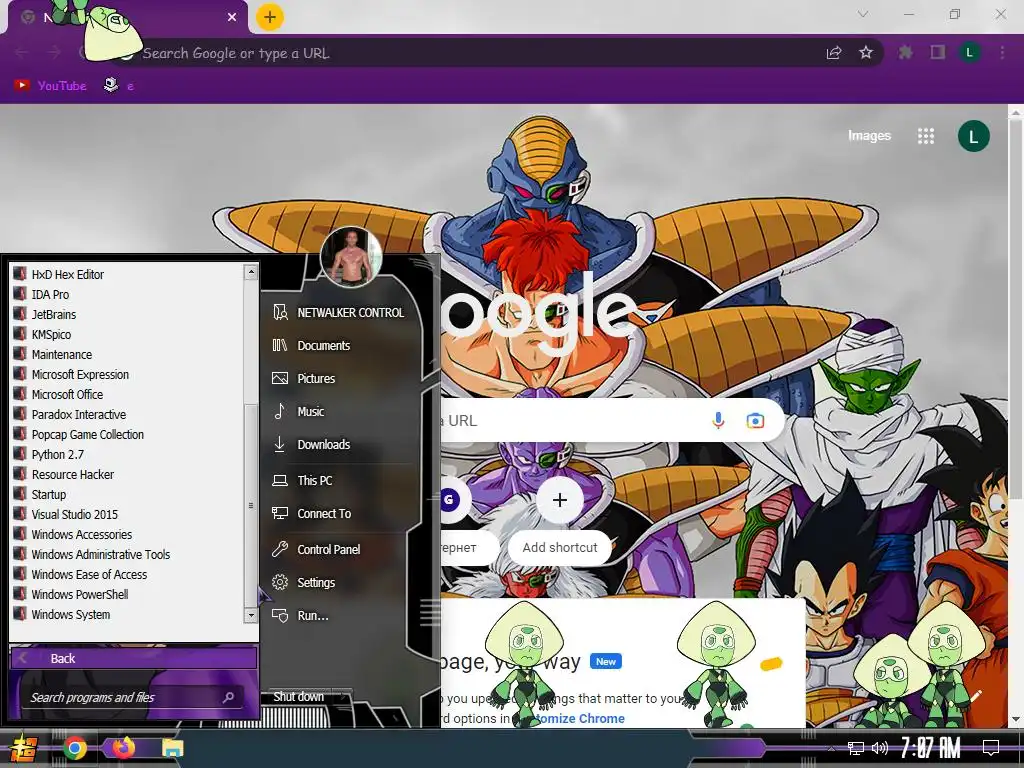Image resolution: width=1024 pixels, height=768 pixels.
Task: Toggle the Chrome side panel
Action: click(x=938, y=52)
